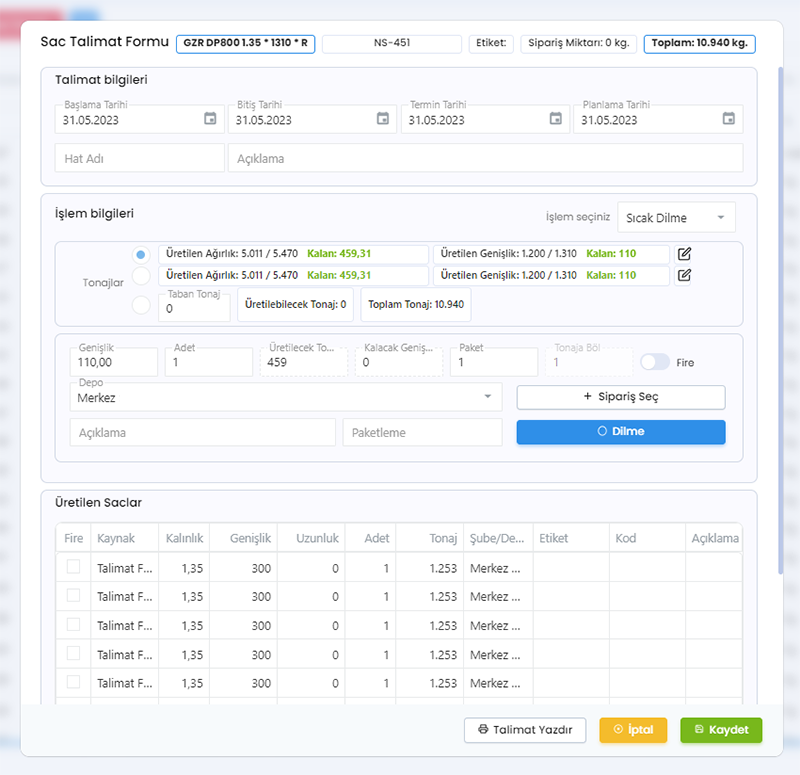Select the Taban Tonaj radio button
Screen dimensions: 800x775
(x=141, y=305)
